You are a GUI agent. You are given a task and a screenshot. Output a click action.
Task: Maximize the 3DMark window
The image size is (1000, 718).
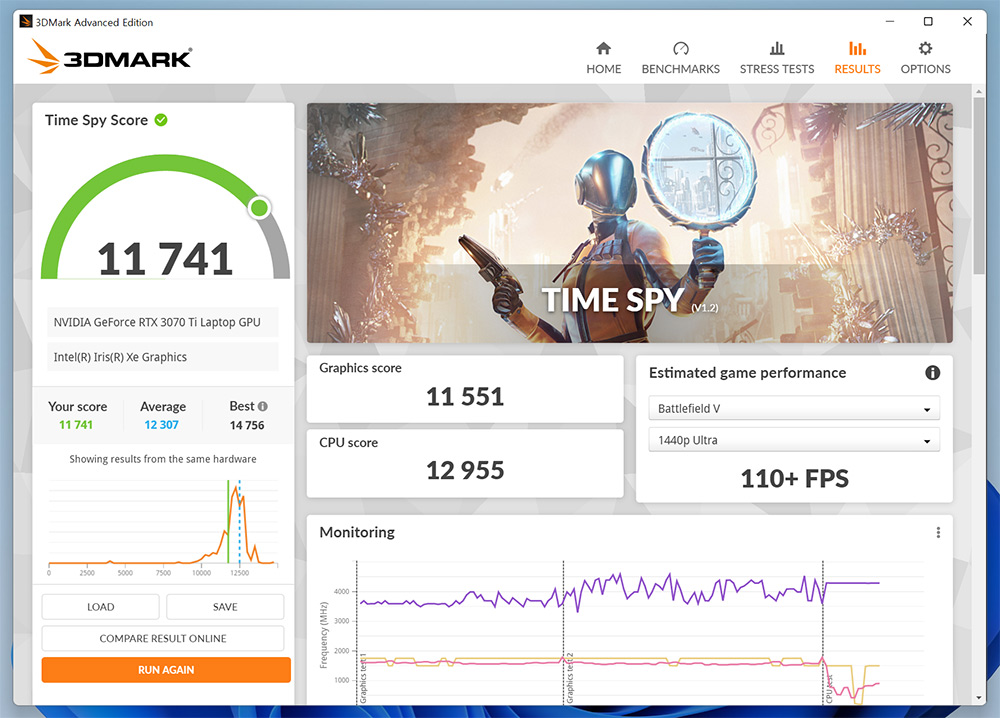click(x=928, y=22)
